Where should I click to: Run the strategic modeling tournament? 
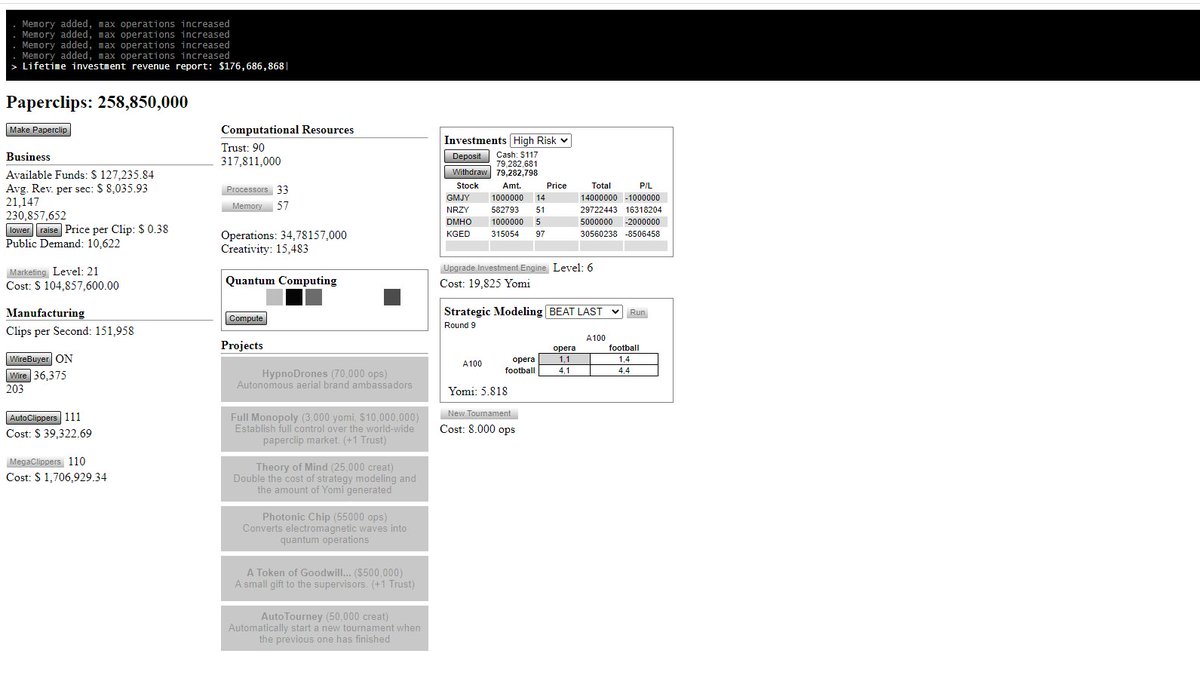637,313
